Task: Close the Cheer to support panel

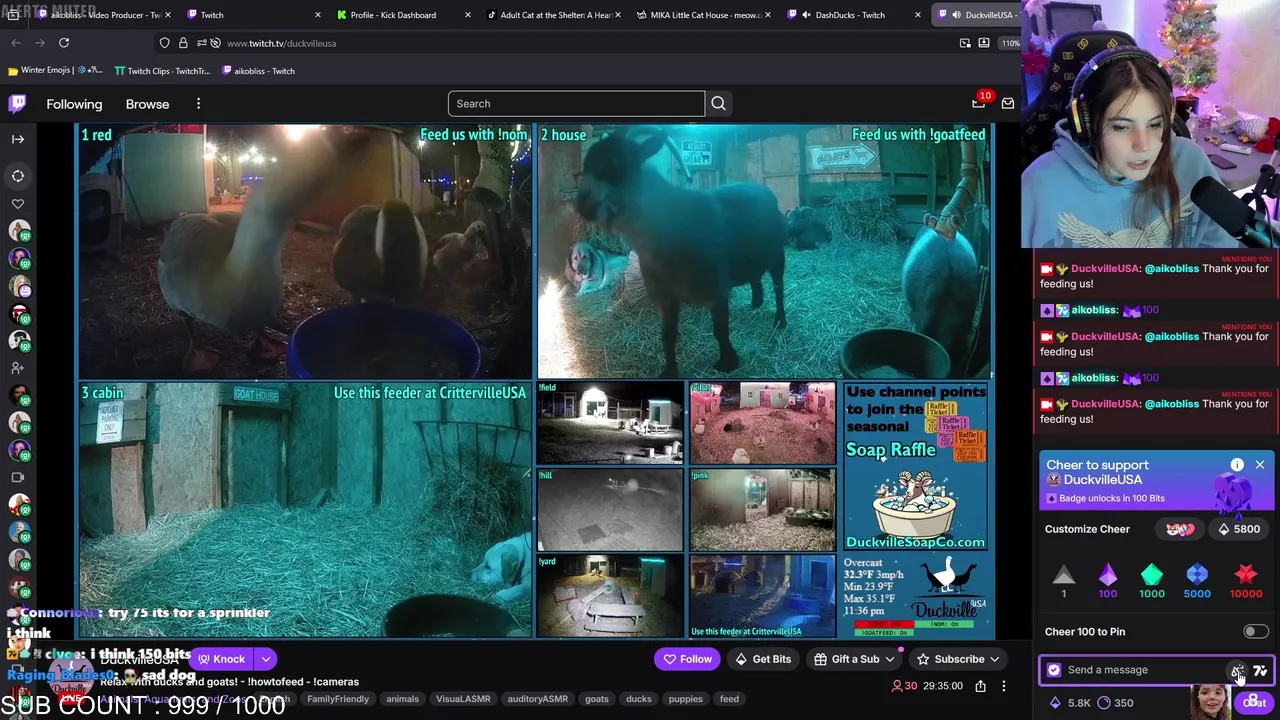Action: [1260, 465]
